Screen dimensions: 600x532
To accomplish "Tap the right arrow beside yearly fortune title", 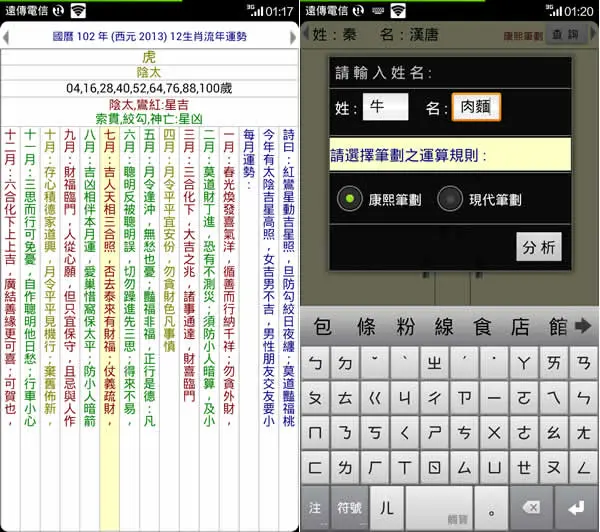I will (x=293, y=37).
